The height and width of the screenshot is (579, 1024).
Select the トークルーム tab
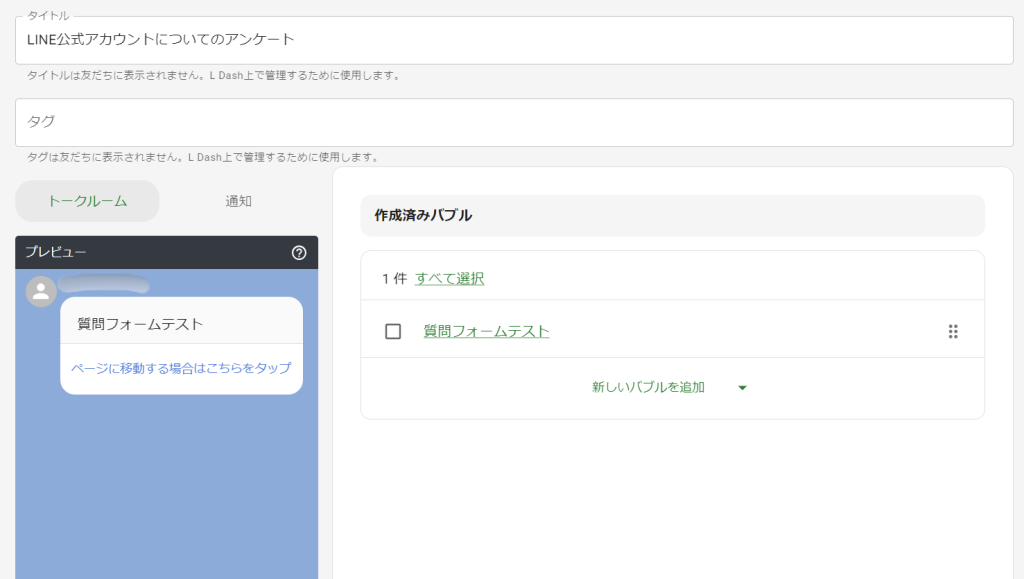point(87,200)
